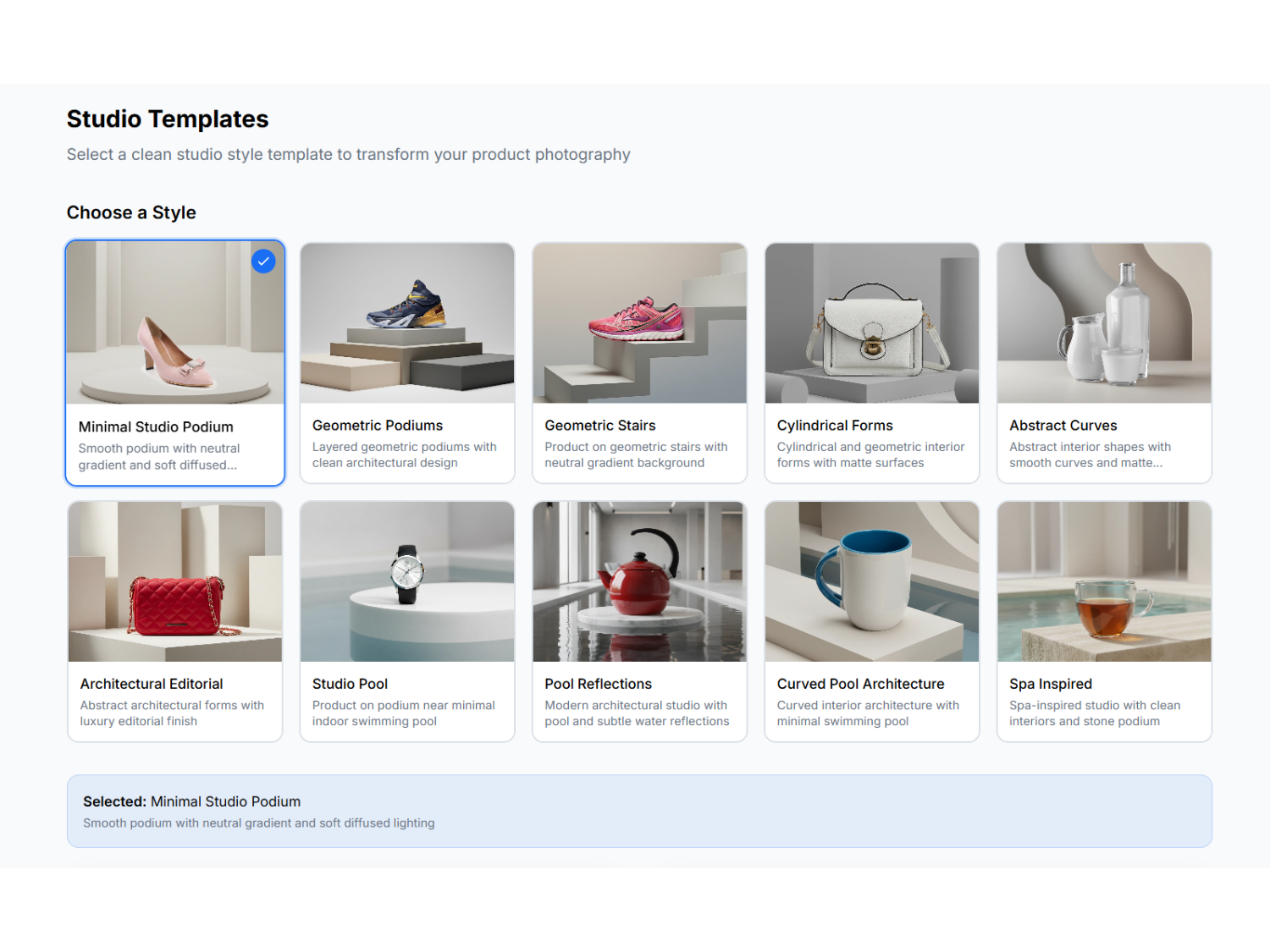Click the Spa Inspired title text
Viewport: 1270px width, 952px height.
[1051, 684]
